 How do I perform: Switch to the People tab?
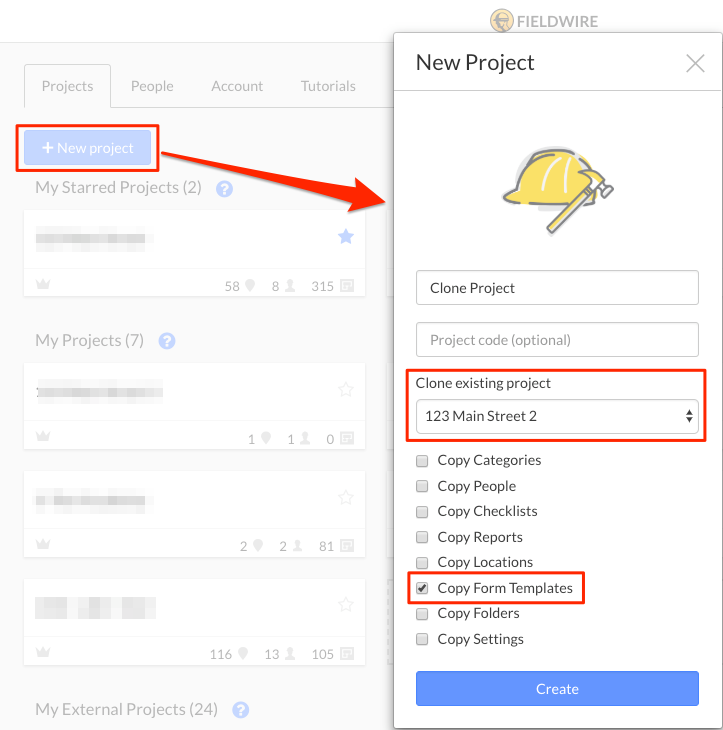(x=152, y=86)
